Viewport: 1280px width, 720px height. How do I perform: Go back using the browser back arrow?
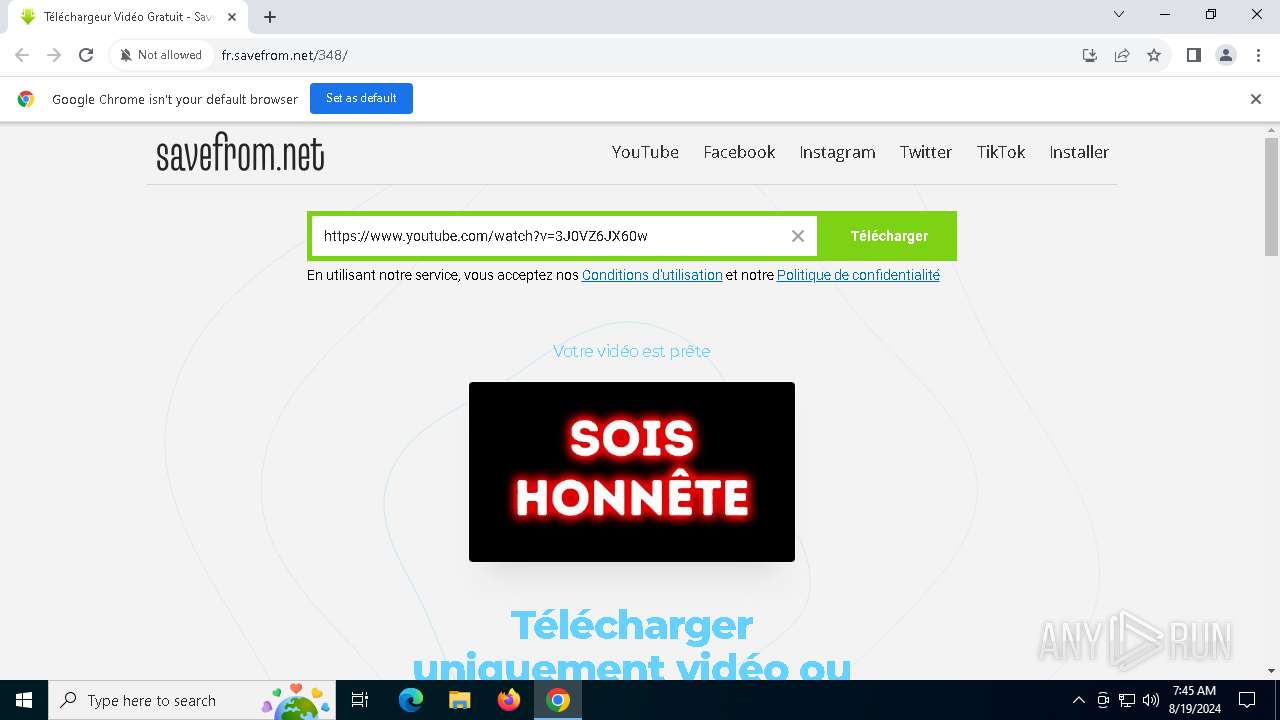[22, 55]
